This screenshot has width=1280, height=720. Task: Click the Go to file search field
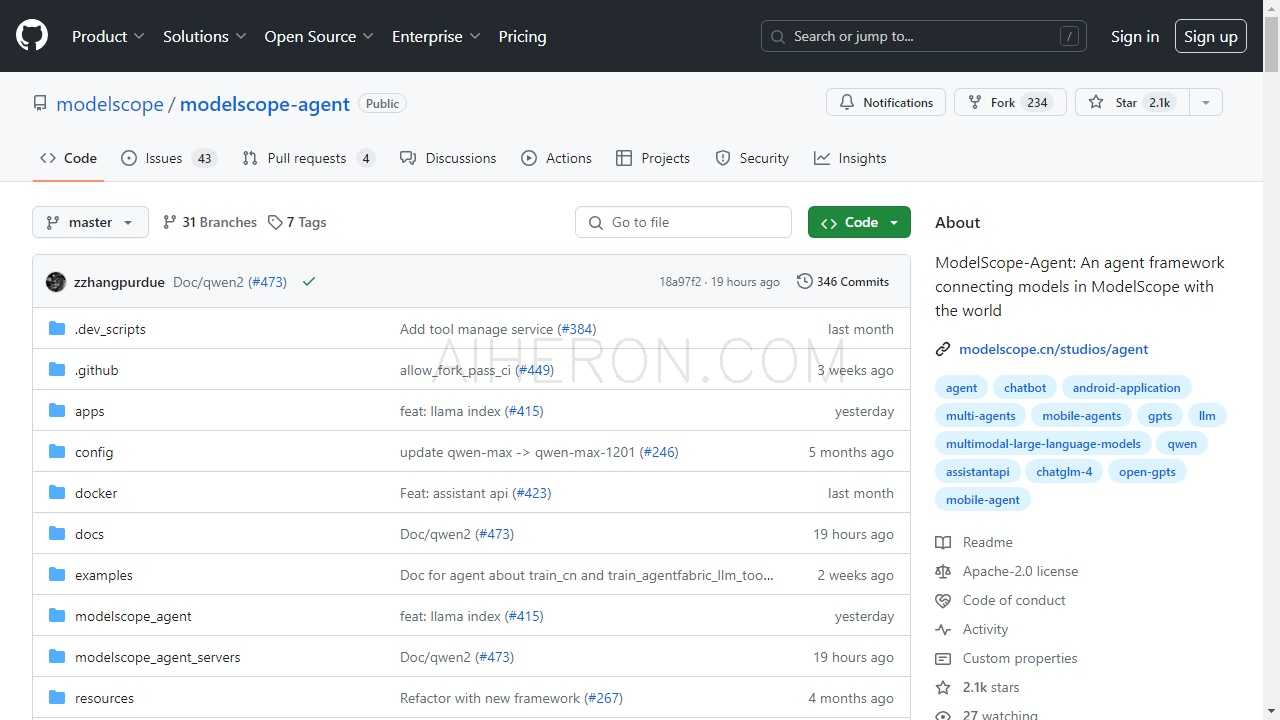coord(683,222)
